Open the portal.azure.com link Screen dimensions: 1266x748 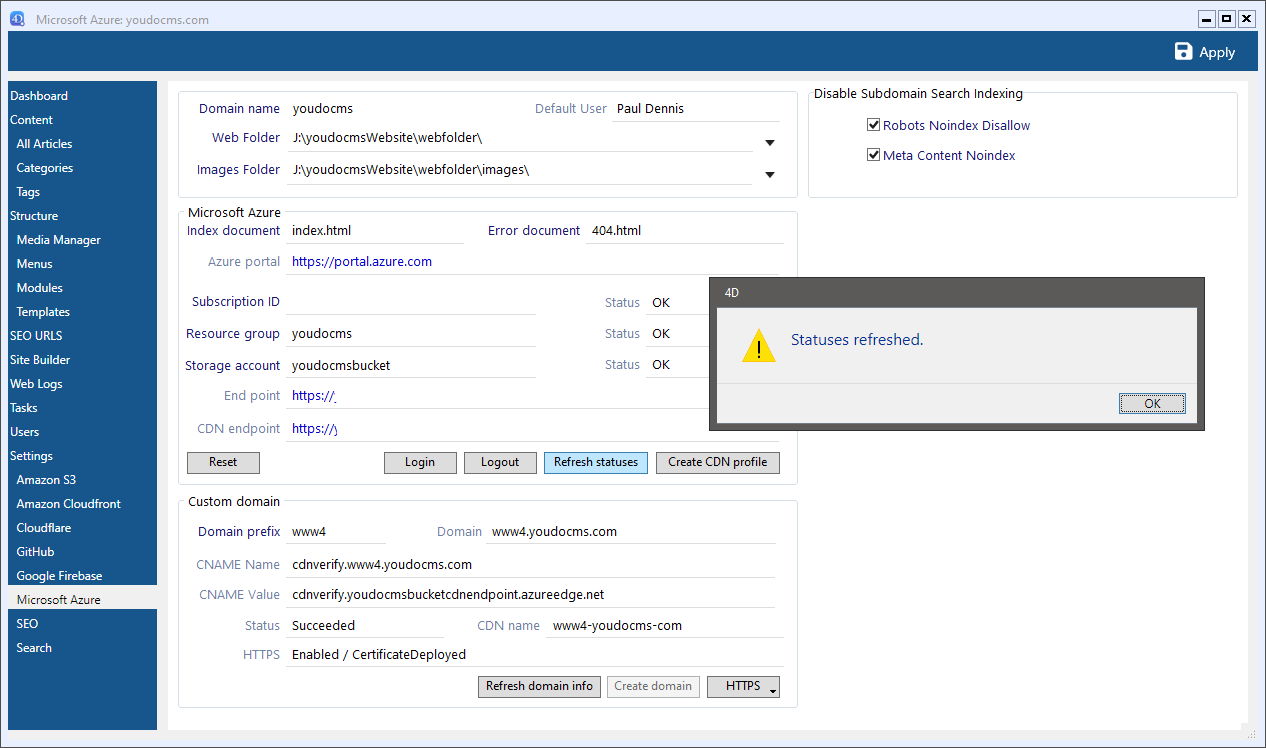[x=362, y=262]
